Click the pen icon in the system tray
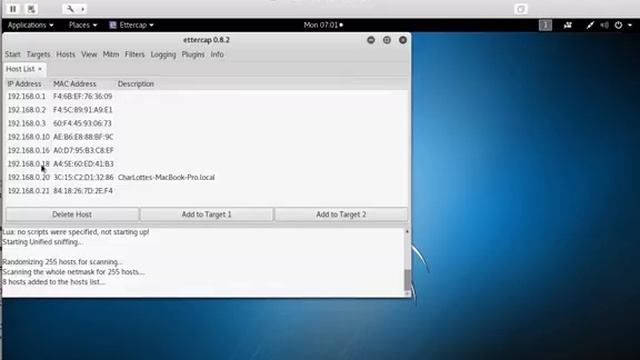 tap(590, 25)
